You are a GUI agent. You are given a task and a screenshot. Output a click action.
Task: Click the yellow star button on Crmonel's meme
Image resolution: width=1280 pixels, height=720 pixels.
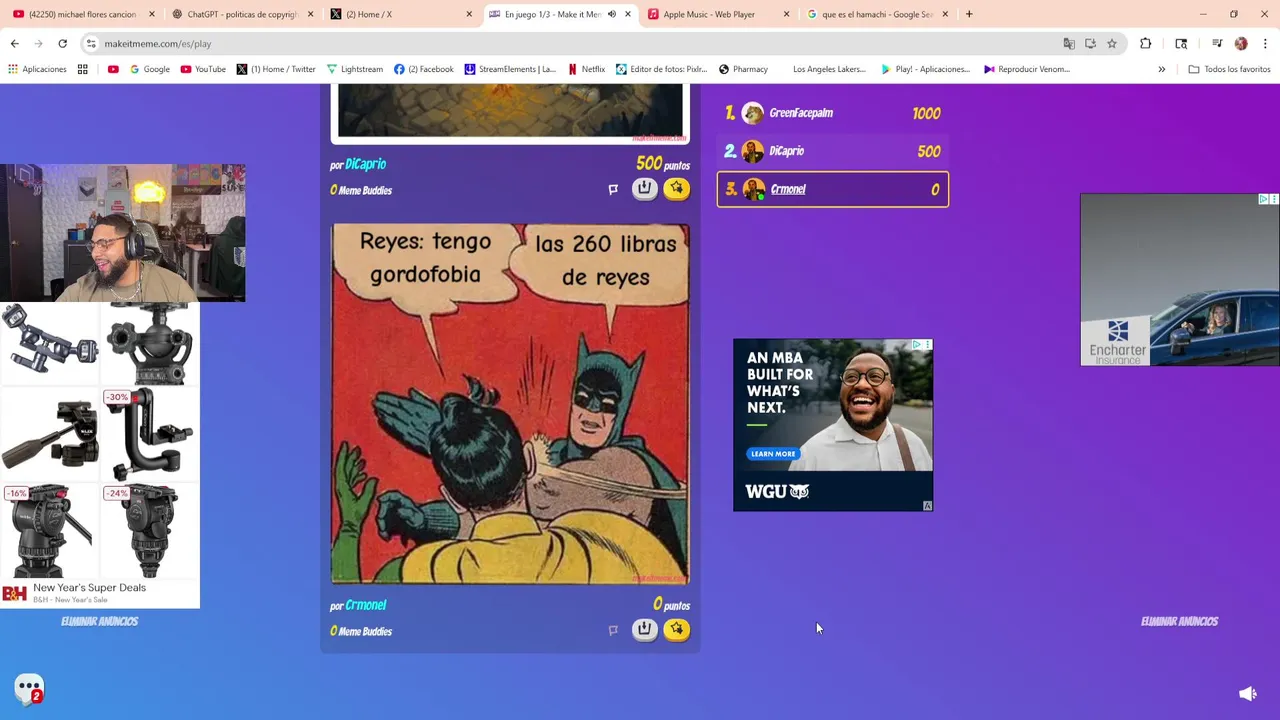(x=677, y=629)
